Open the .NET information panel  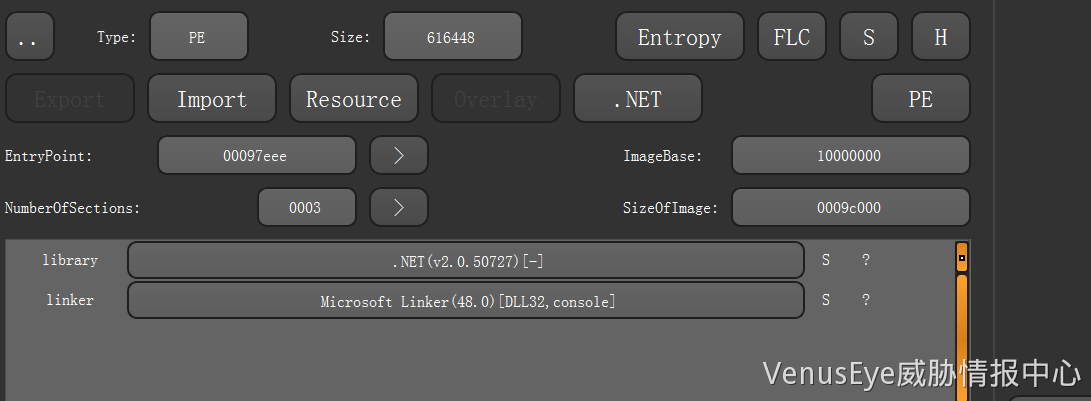637,99
